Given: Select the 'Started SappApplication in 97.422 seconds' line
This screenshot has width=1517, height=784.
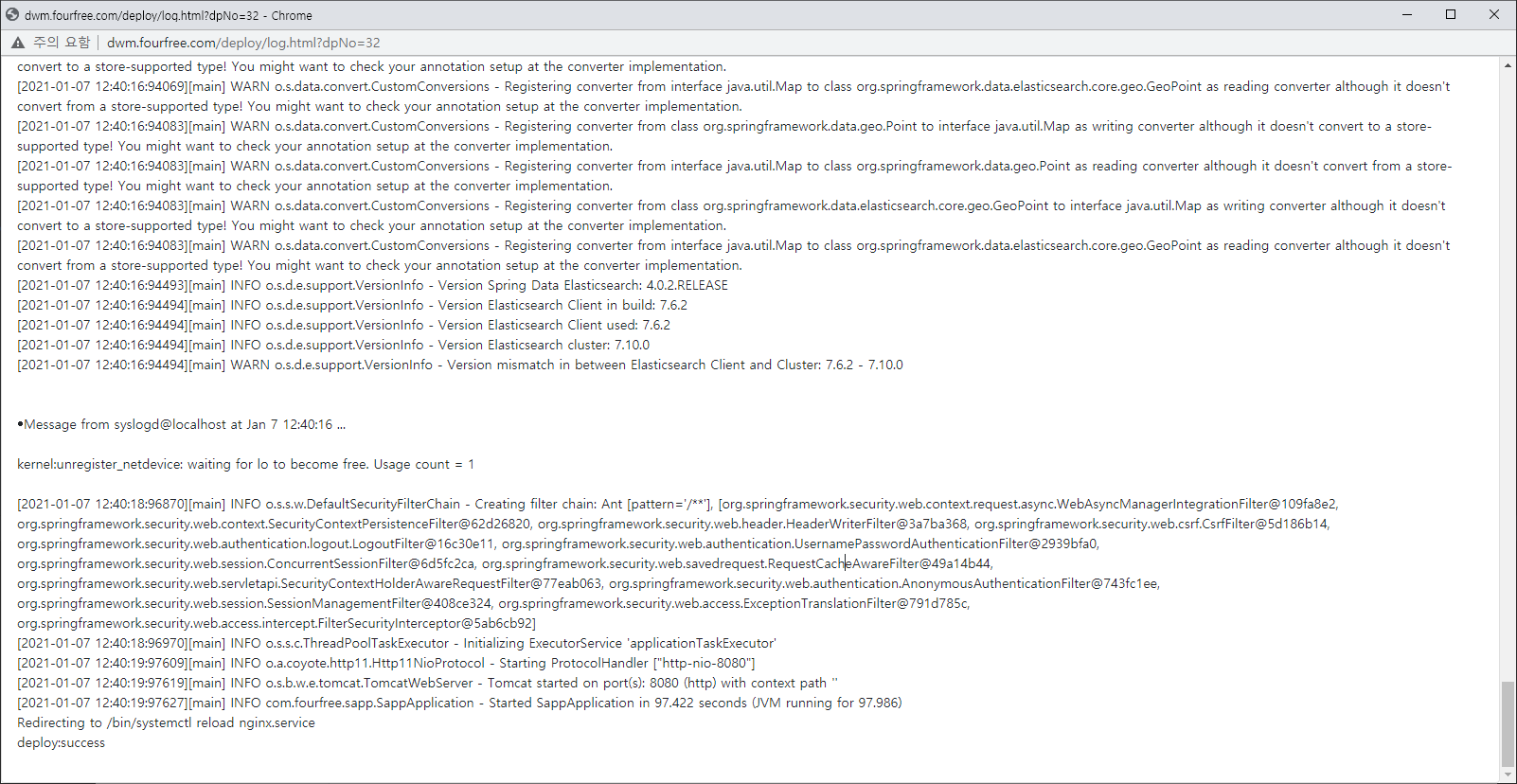Looking at the screenshot, I should 459,704.
